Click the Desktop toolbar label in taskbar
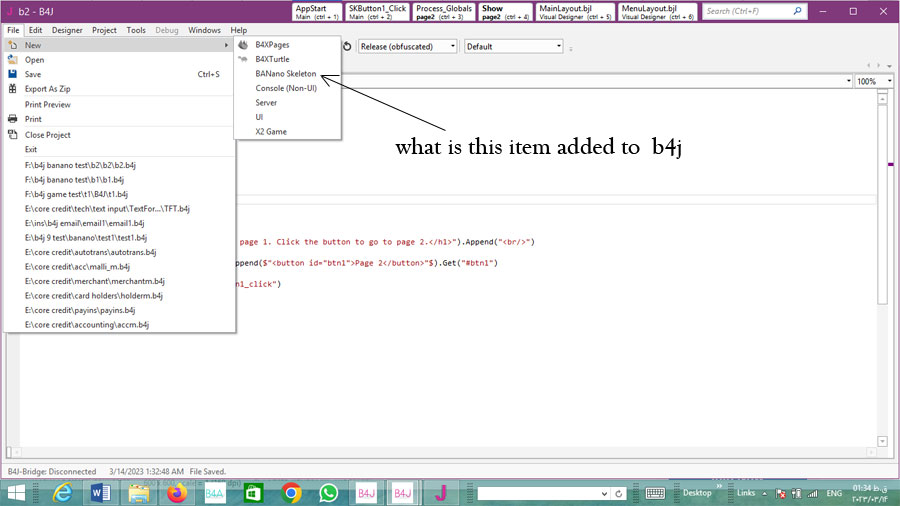The width and height of the screenshot is (900, 506). 697,493
